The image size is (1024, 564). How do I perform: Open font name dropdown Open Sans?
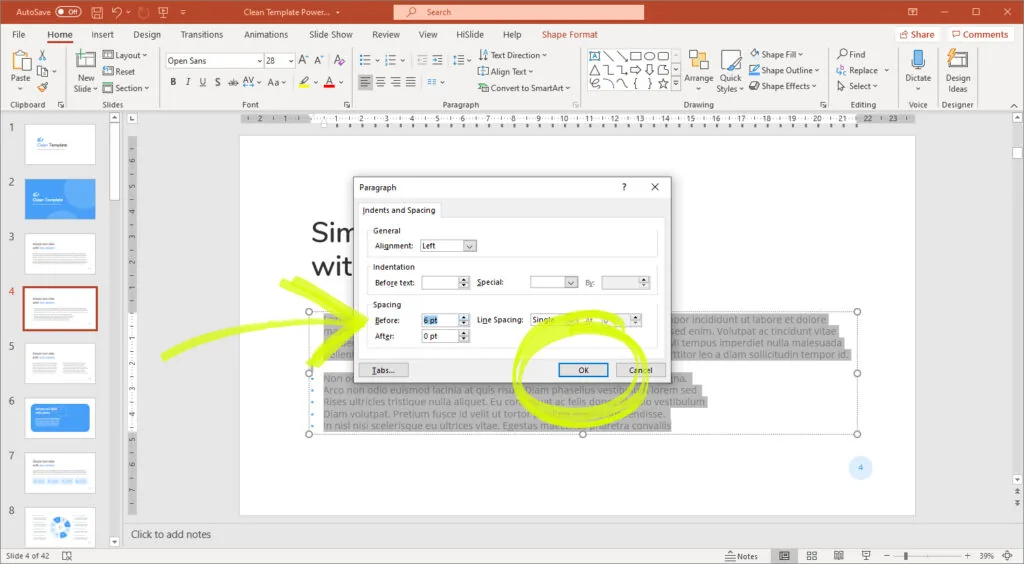point(259,61)
